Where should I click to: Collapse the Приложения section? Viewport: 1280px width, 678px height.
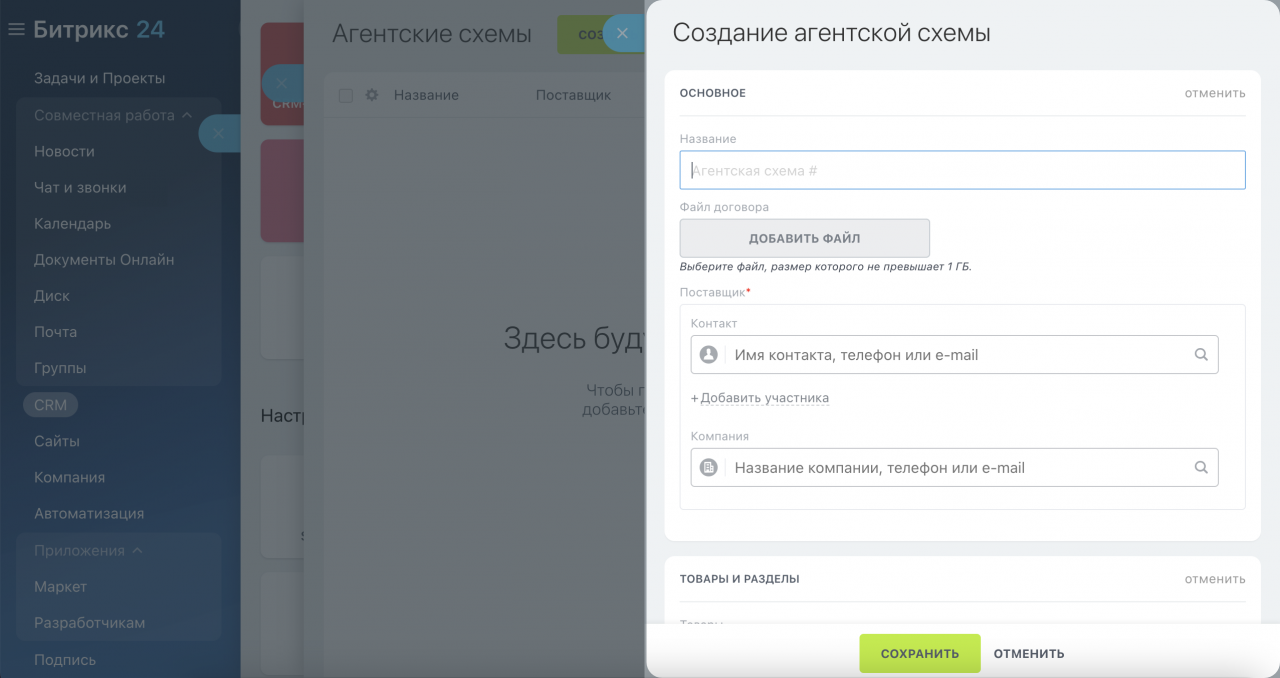(x=137, y=550)
